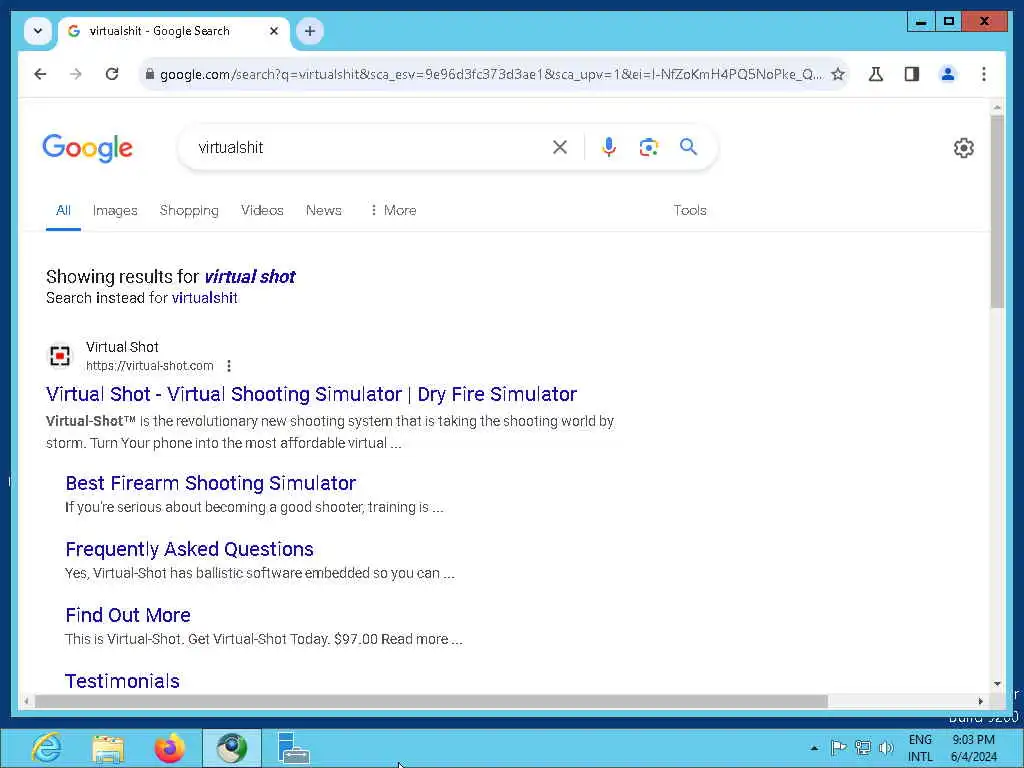The width and height of the screenshot is (1024, 768).
Task: Open Best Firearm Shooting Simulator sitelink
Action: pyautogui.click(x=210, y=483)
